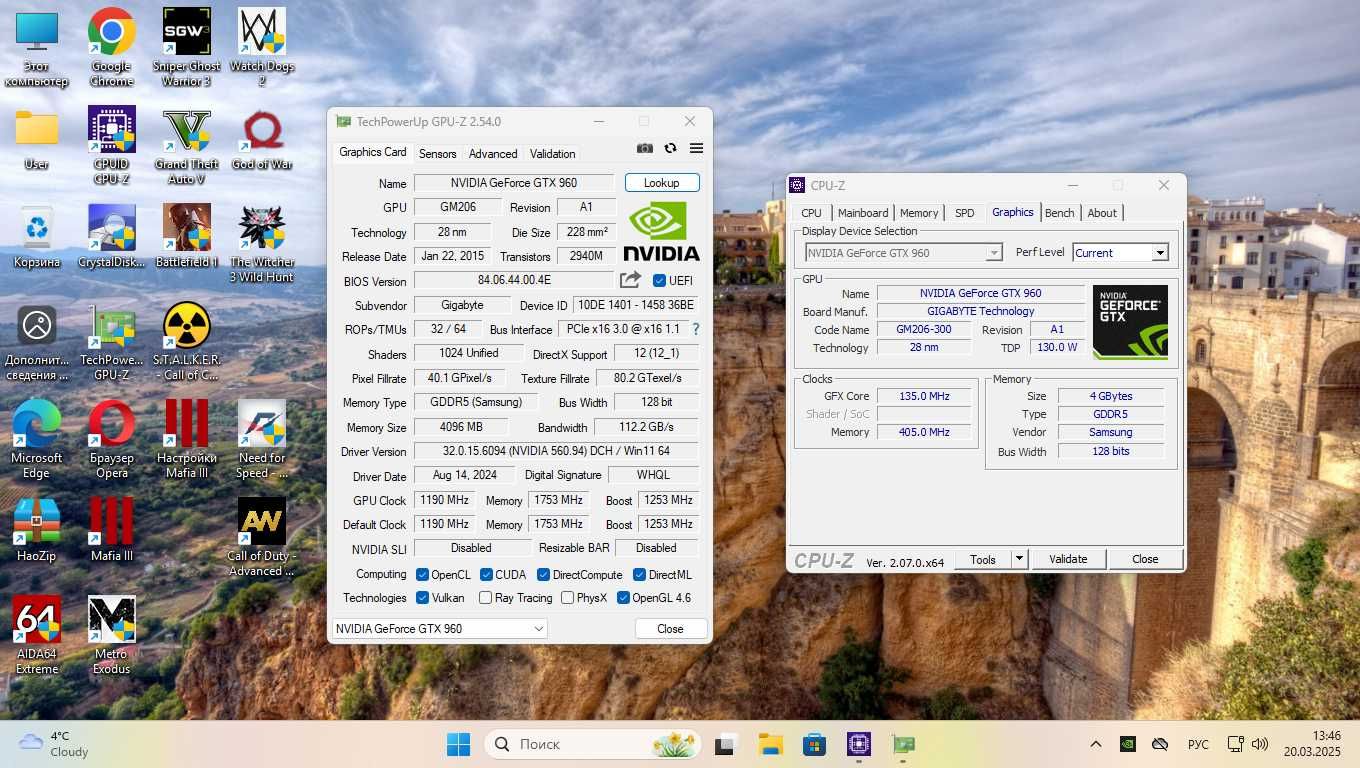Viewport: 1360px width, 768px height.
Task: Show hidden system tray icons chevron
Action: 1096,744
